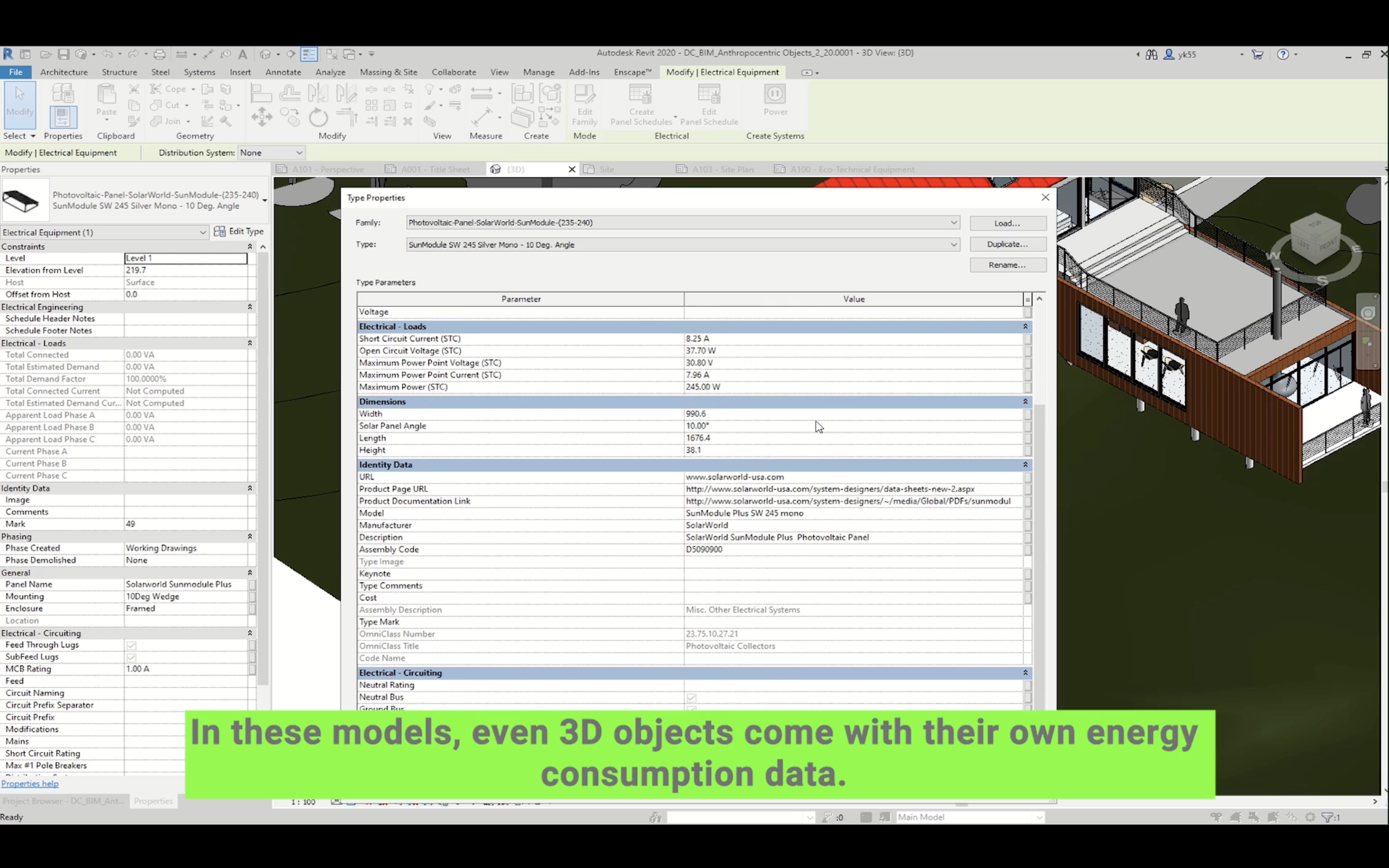The height and width of the screenshot is (868, 1389).
Task: Click the Duplicate... button
Action: 1008,244
